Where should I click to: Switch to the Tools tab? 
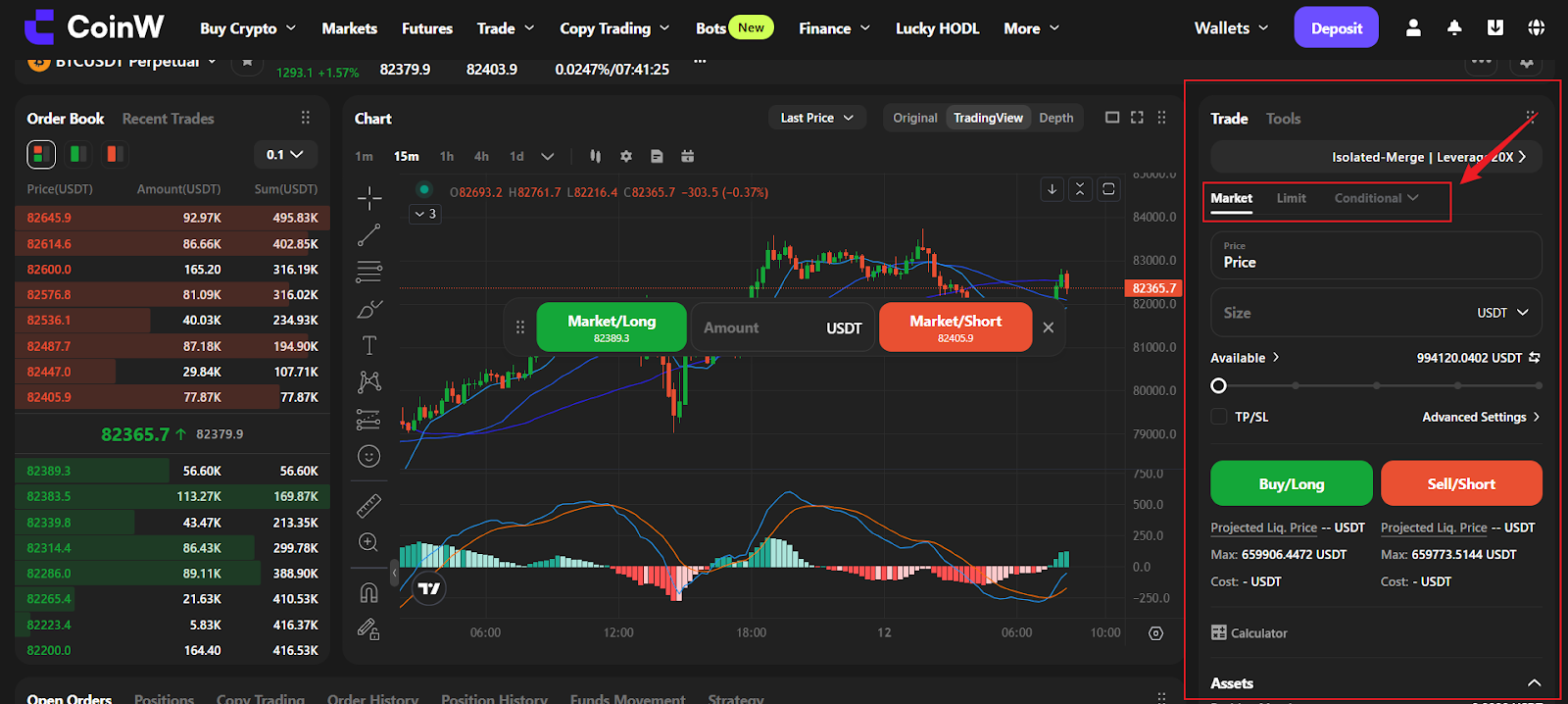(1283, 119)
